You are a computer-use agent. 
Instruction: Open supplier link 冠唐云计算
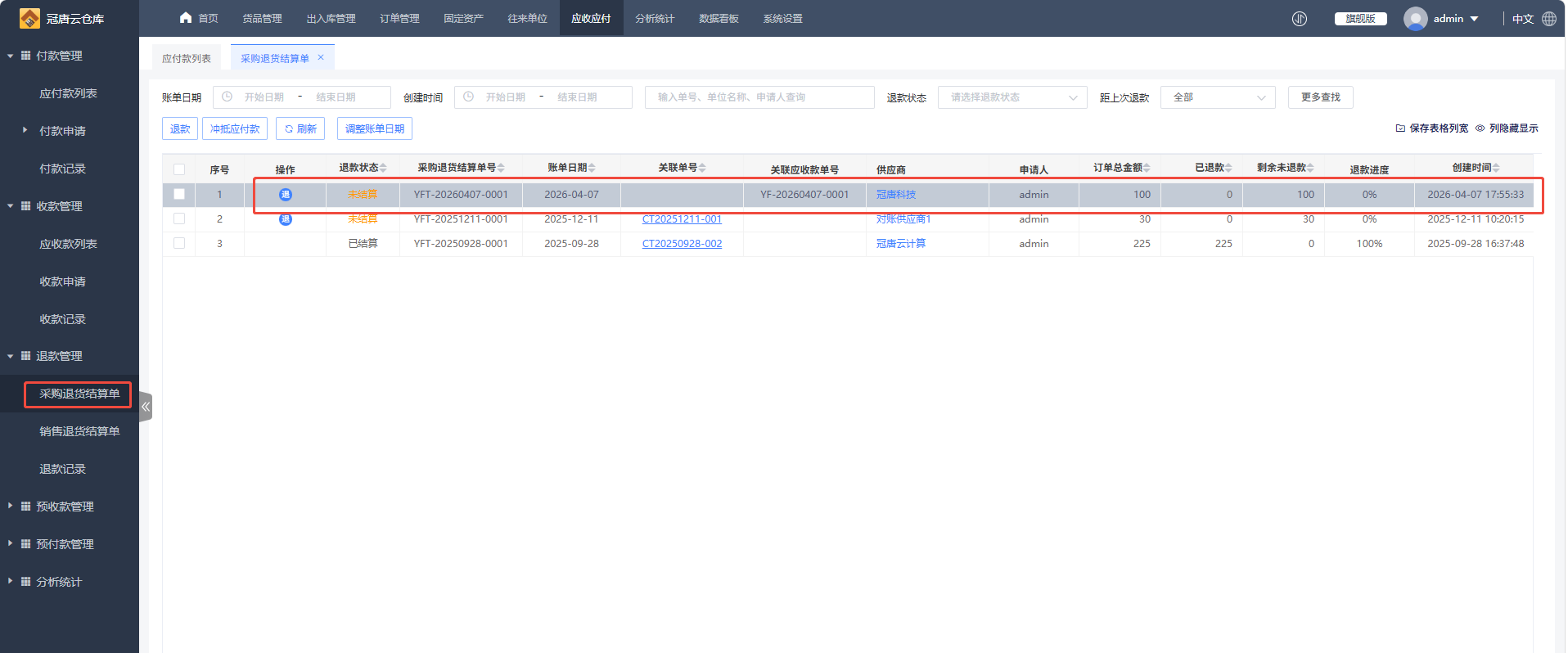tap(901, 244)
